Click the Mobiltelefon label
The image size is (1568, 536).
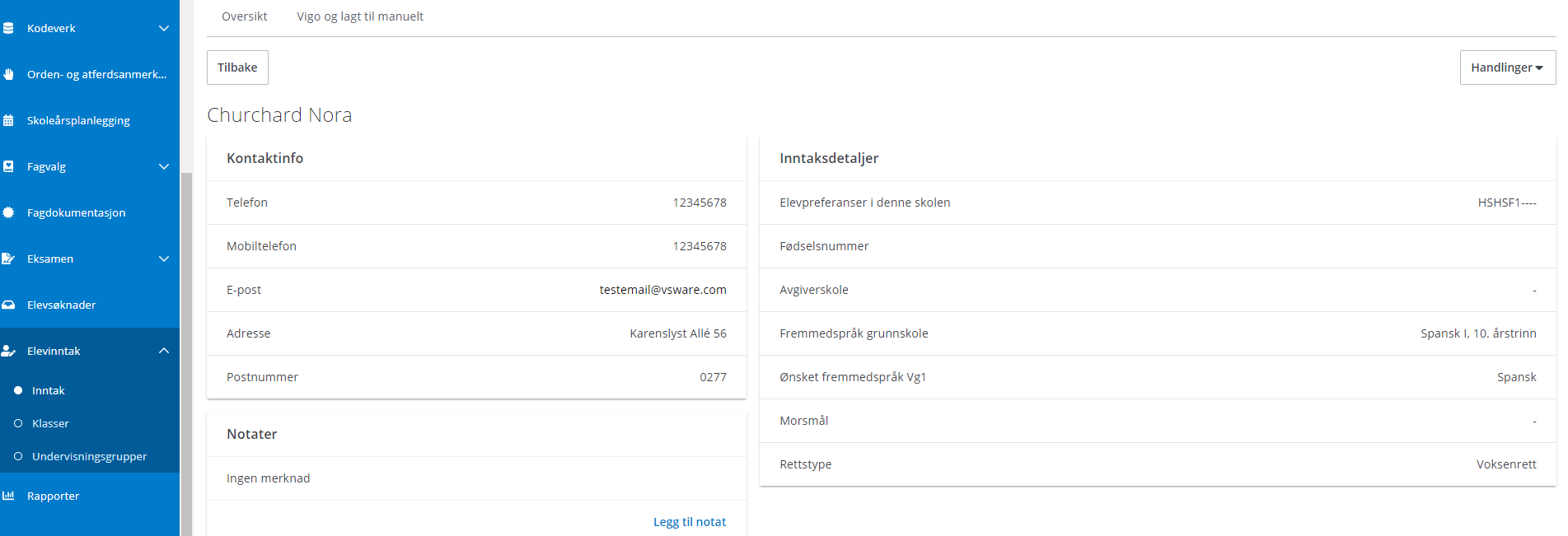pos(262,246)
